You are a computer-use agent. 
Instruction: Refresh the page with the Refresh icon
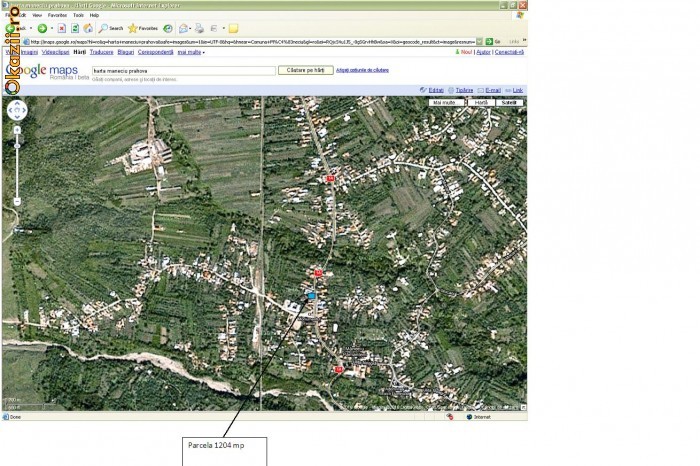point(75,29)
